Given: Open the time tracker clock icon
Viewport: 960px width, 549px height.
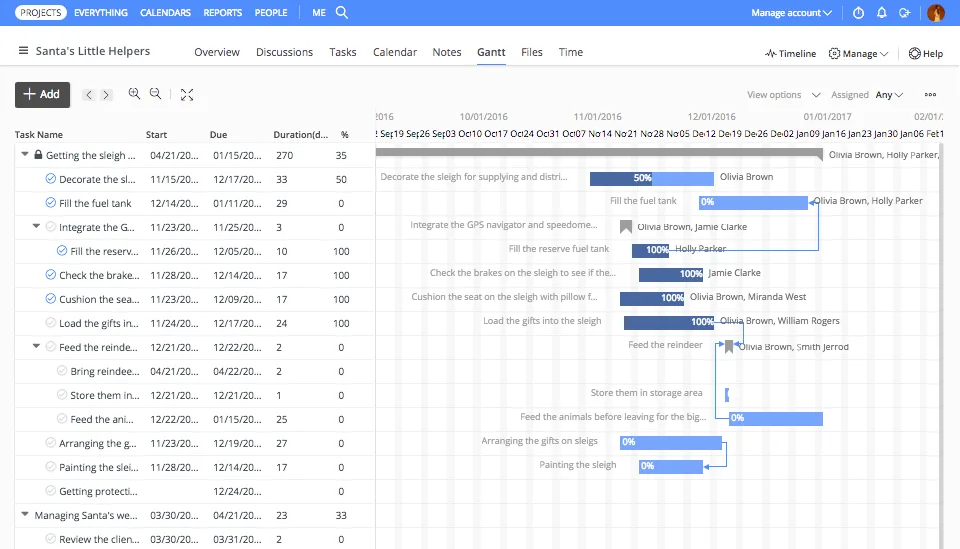Looking at the screenshot, I should click(858, 12).
